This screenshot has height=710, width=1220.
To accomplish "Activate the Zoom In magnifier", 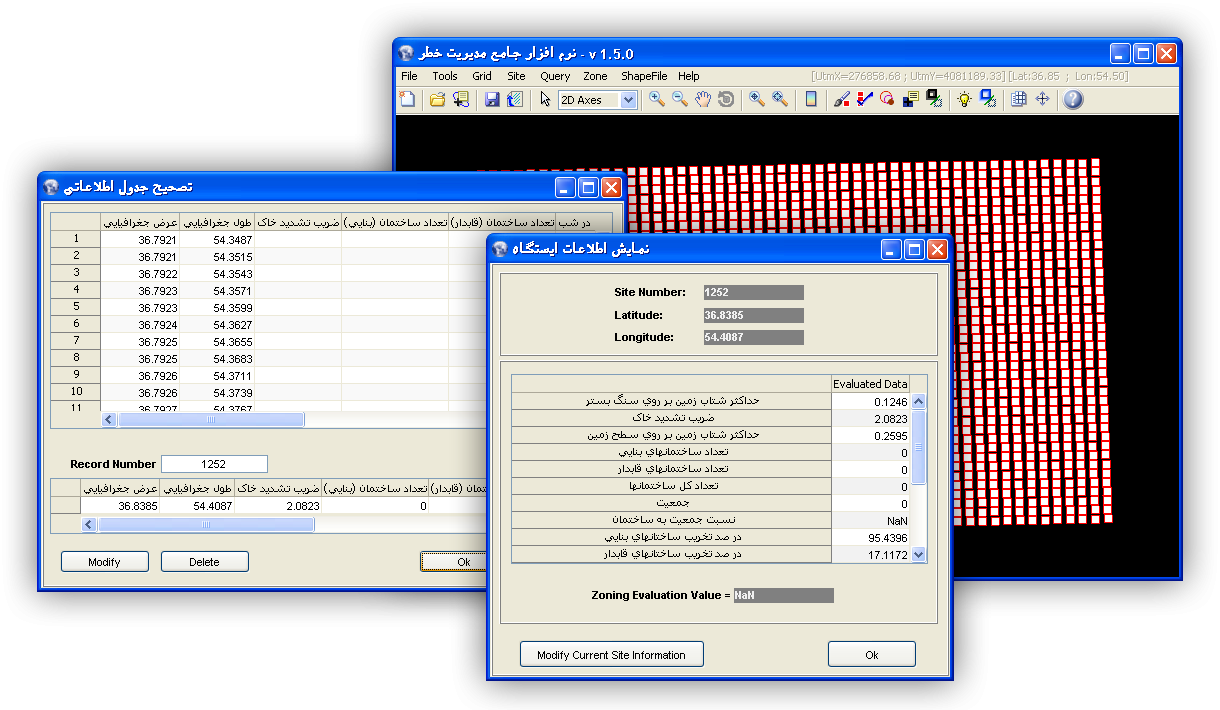I will (656, 99).
